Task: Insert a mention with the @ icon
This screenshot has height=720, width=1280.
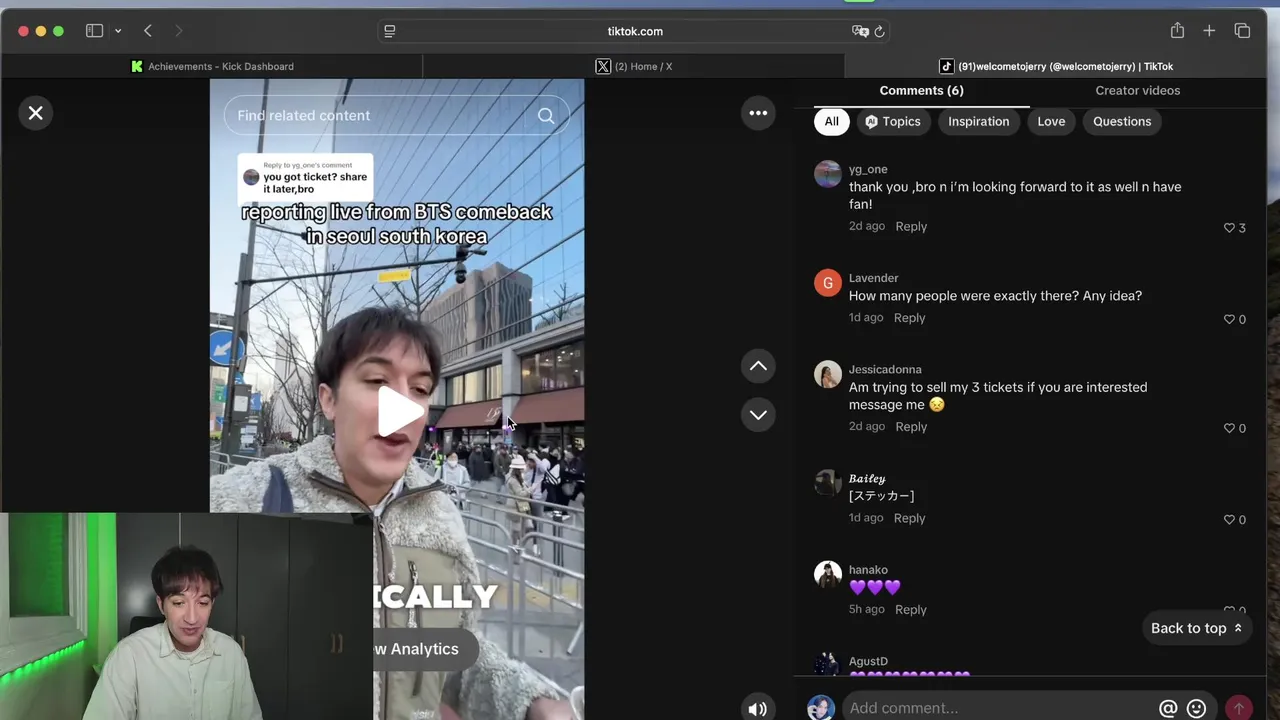Action: (x=1168, y=709)
